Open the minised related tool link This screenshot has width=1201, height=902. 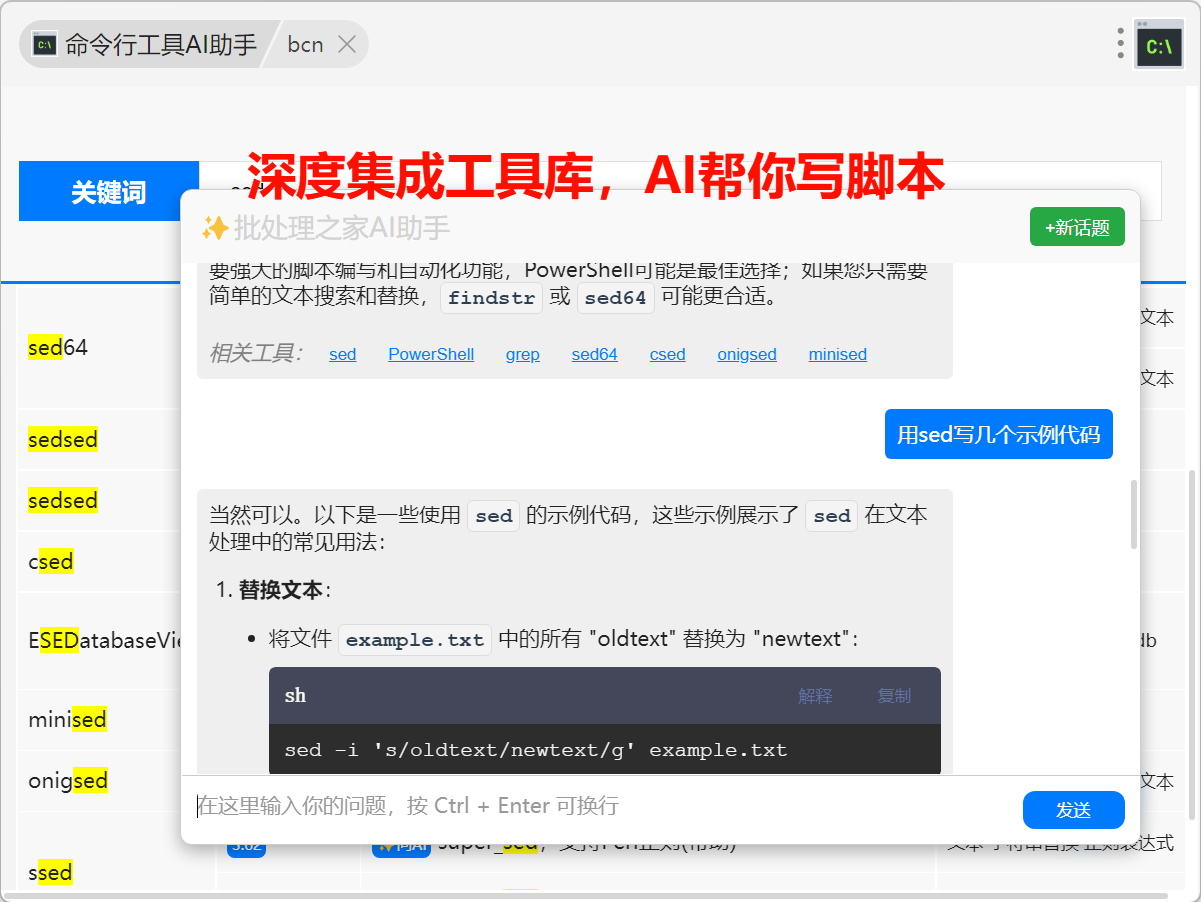[837, 354]
